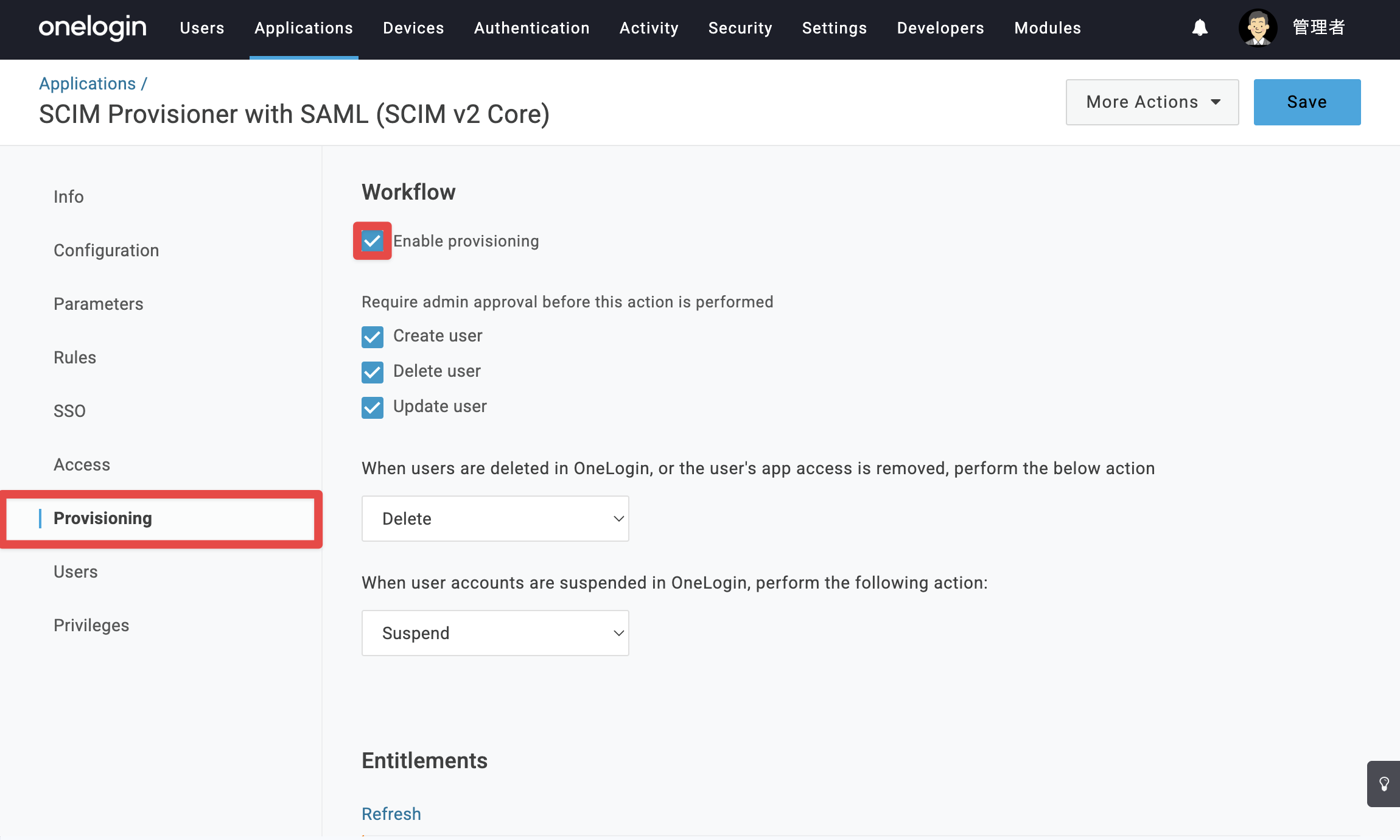This screenshot has height=840, width=1400.
Task: Open the Activity top menu
Action: click(x=649, y=28)
